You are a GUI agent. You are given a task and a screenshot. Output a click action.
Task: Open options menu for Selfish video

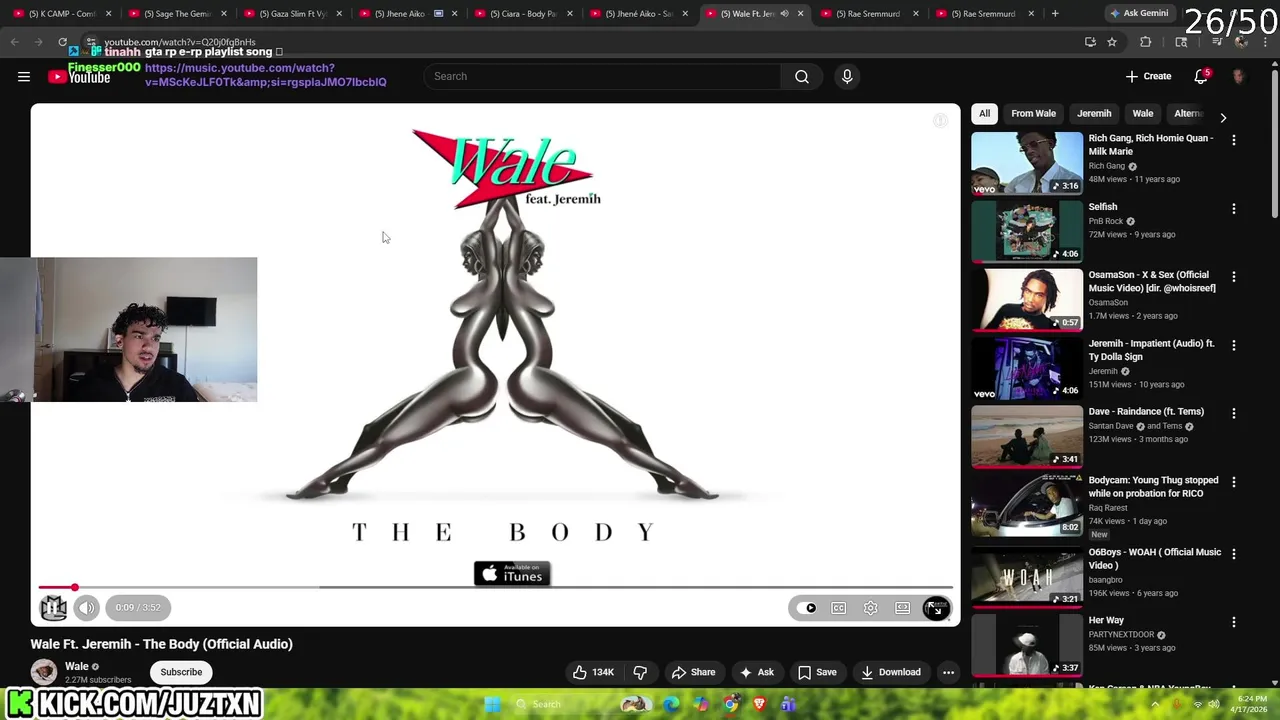click(1233, 209)
